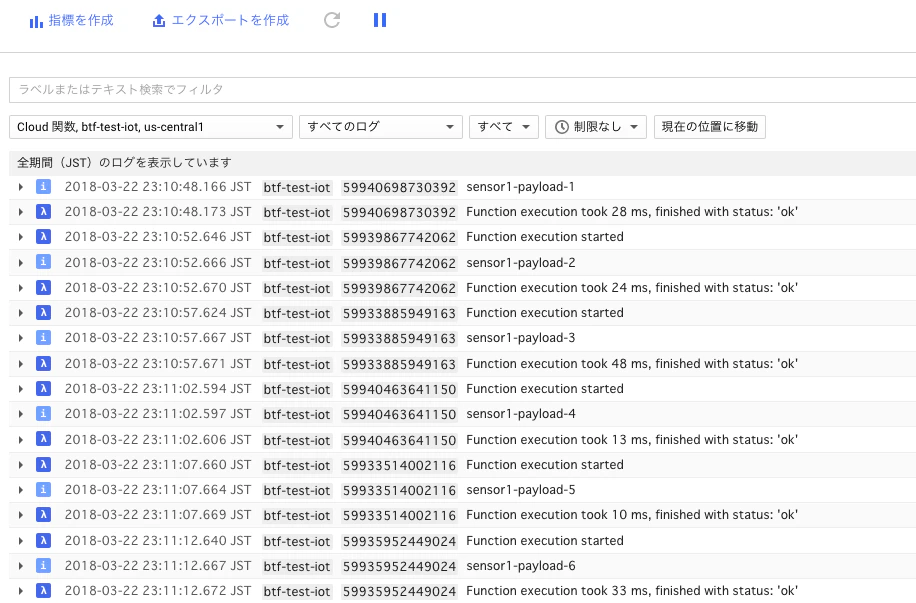Screen dimensions: 916x603
Task: Click the 現在の位置に移動 button
Action: pos(710,127)
